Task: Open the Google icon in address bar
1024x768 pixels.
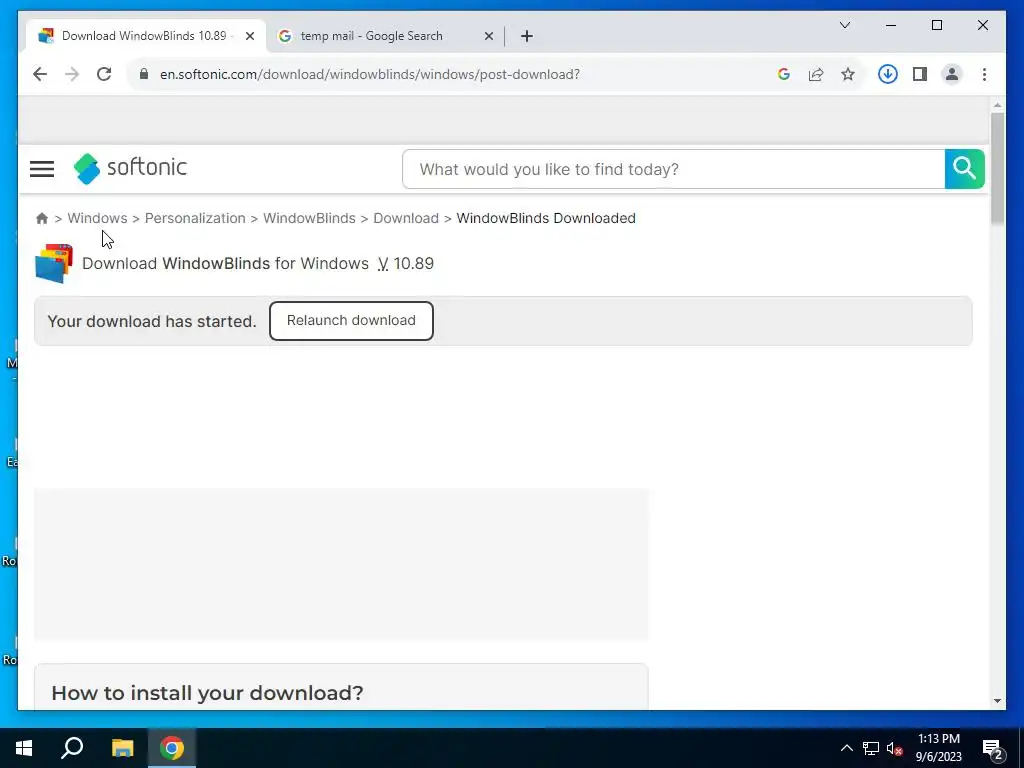Action: [x=784, y=74]
